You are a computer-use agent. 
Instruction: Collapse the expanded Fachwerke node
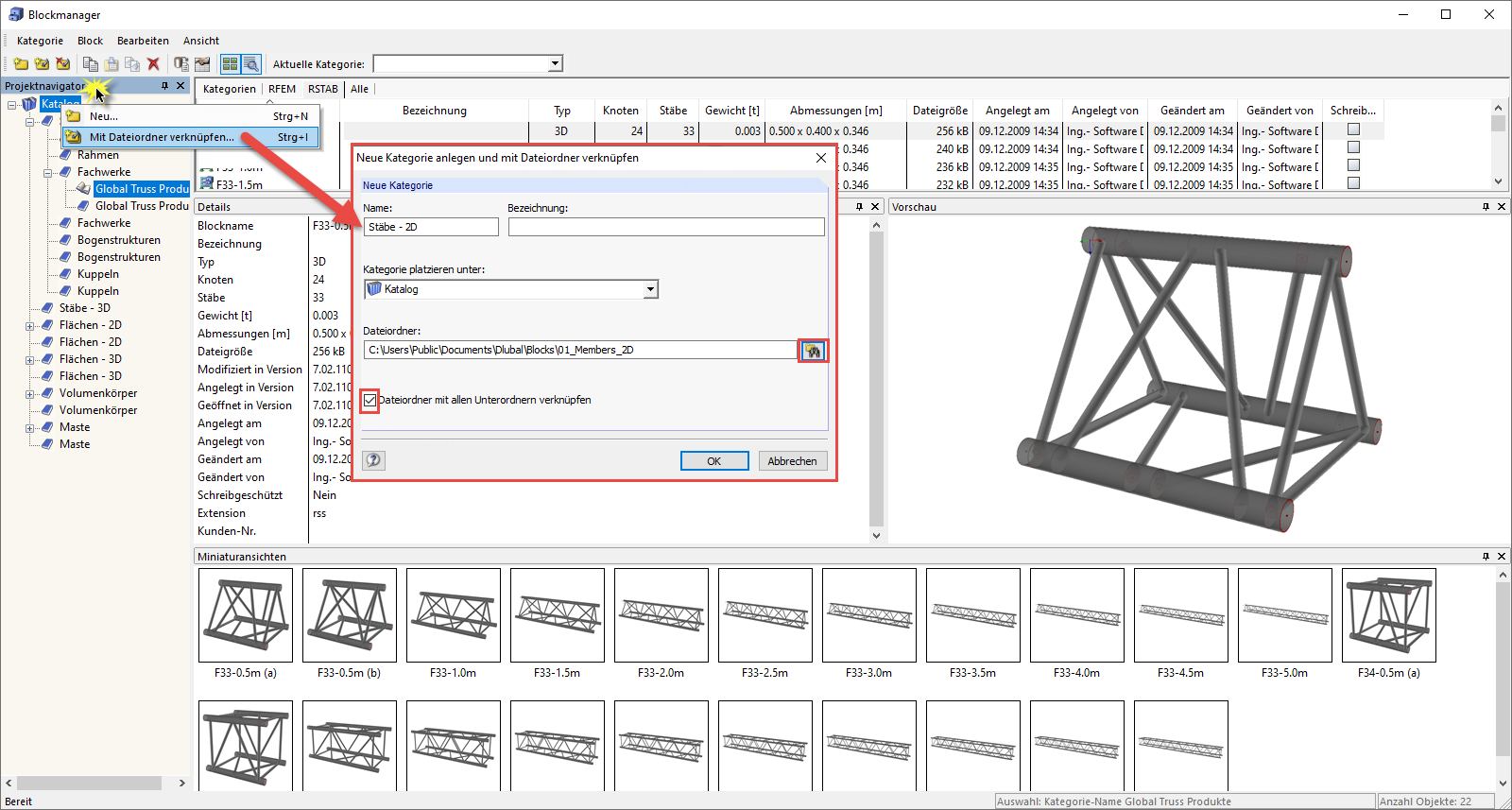[x=47, y=173]
